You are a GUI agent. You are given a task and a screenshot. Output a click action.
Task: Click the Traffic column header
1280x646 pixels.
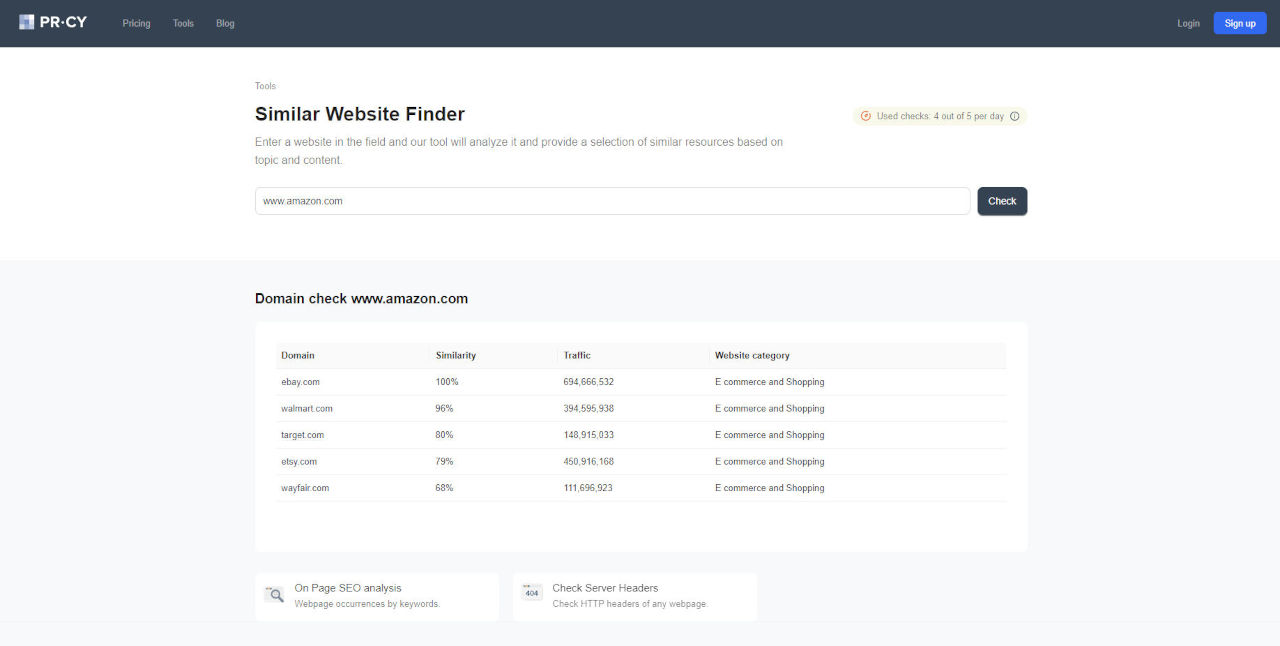point(577,355)
